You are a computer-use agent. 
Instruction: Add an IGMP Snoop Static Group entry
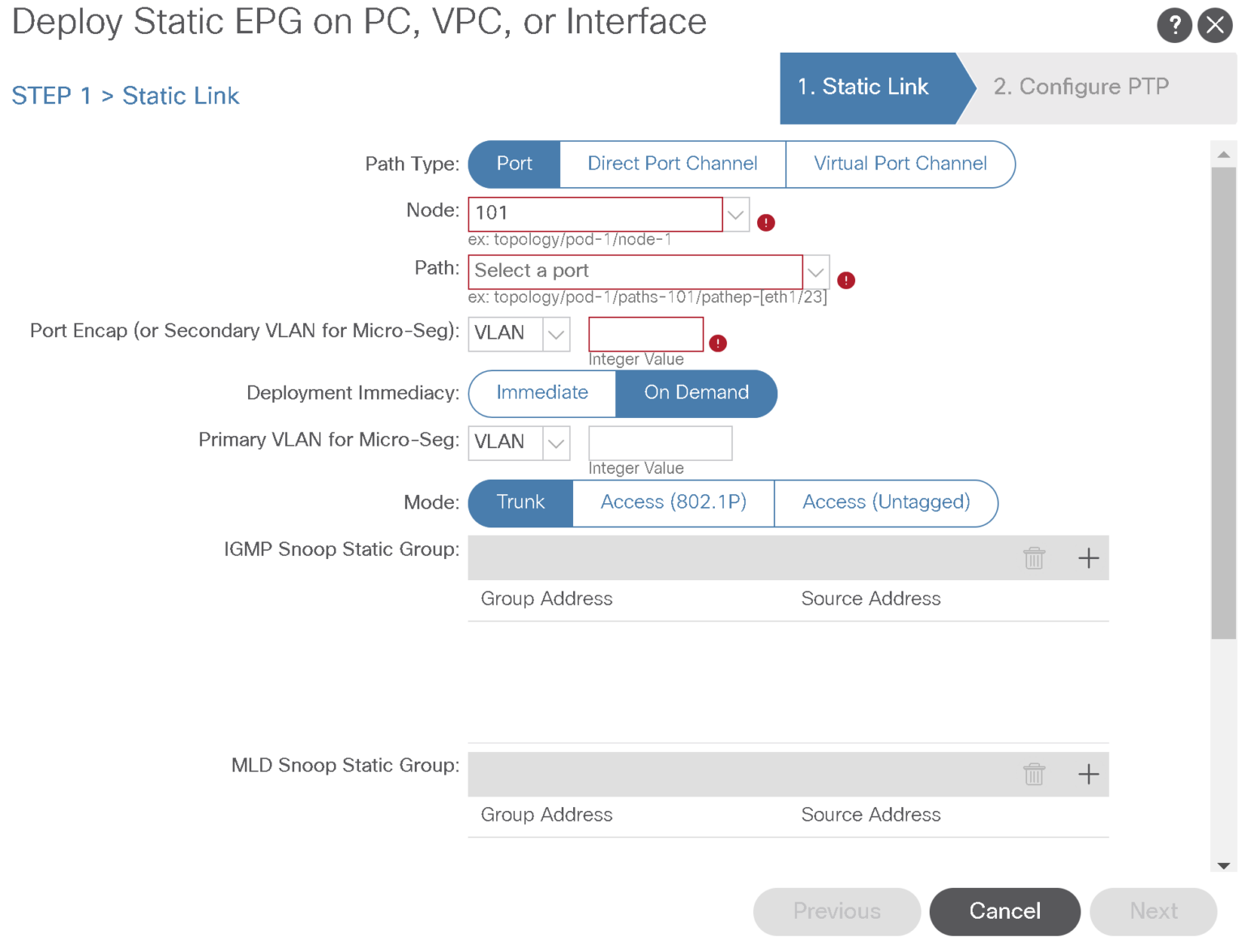coord(1089,558)
